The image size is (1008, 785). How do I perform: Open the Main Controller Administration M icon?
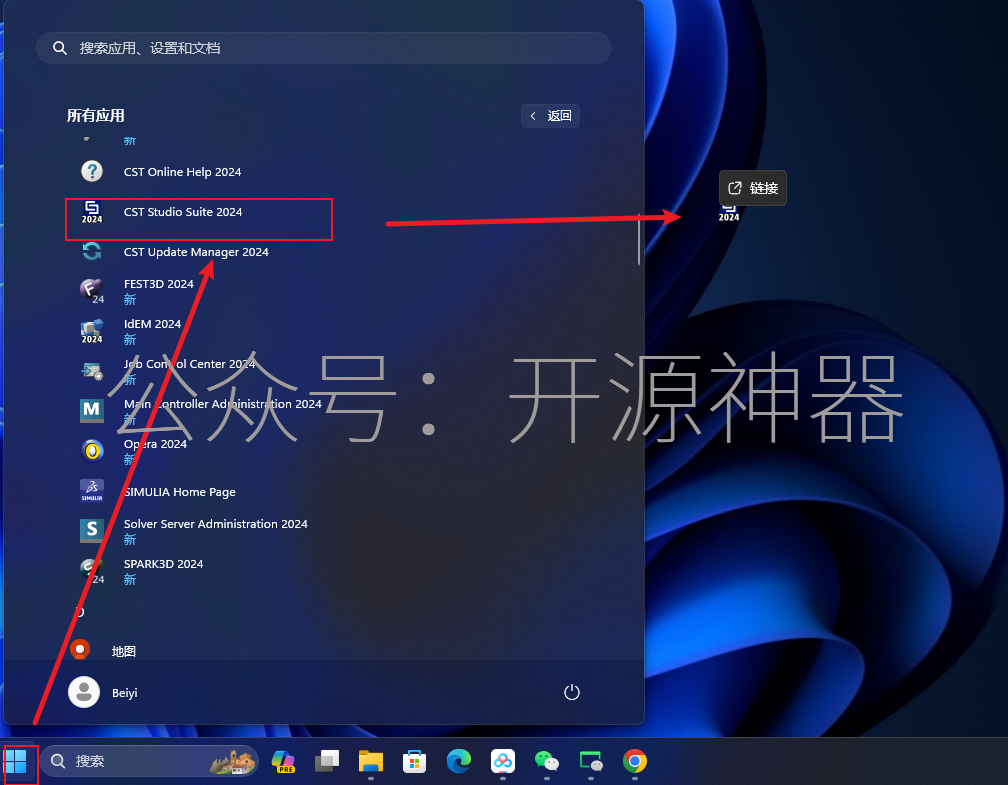pyautogui.click(x=92, y=411)
